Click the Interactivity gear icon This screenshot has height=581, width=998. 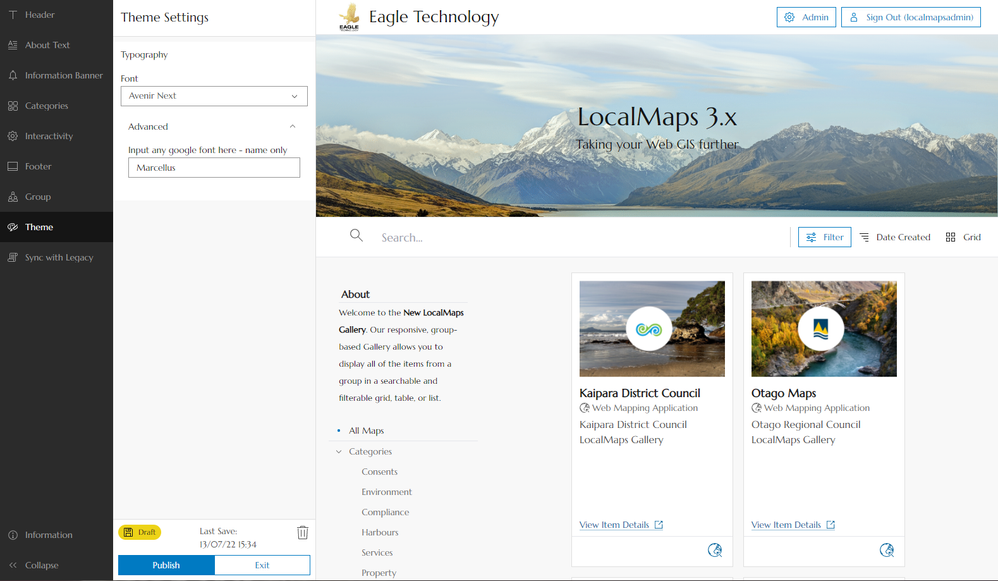13,136
